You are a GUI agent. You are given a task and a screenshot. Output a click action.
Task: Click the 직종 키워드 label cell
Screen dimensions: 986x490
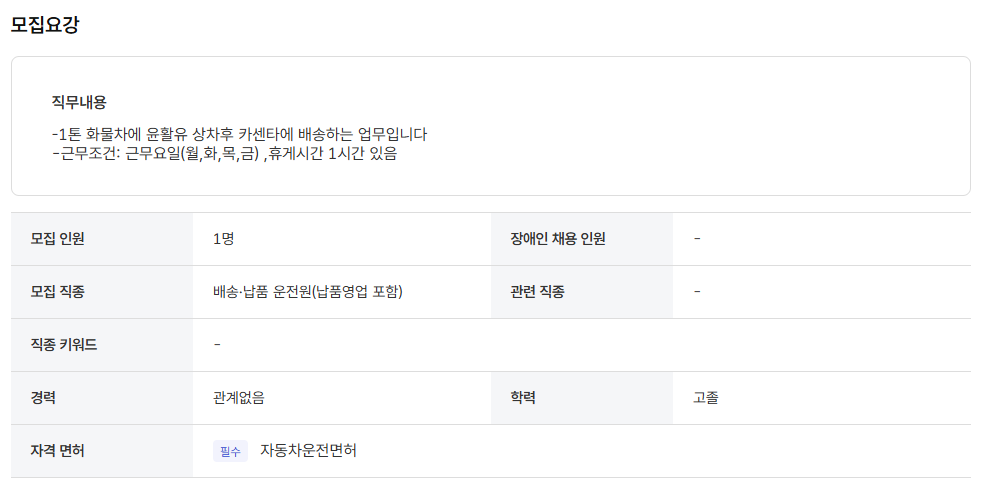click(102, 345)
